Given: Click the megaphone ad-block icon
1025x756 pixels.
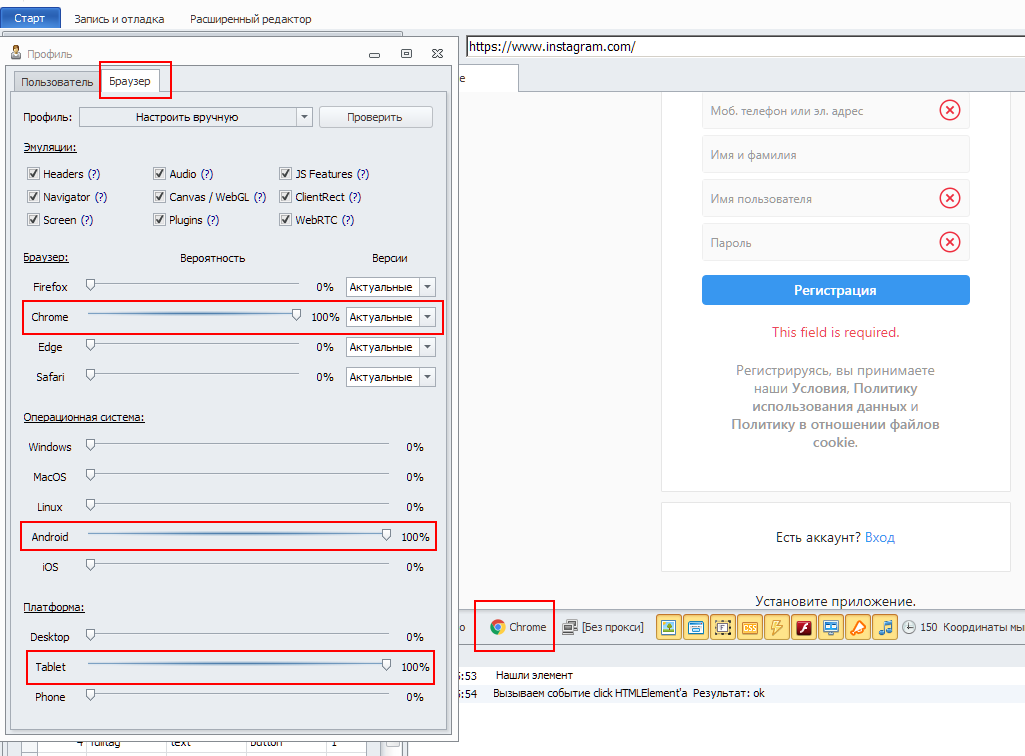Looking at the screenshot, I should click(858, 627).
